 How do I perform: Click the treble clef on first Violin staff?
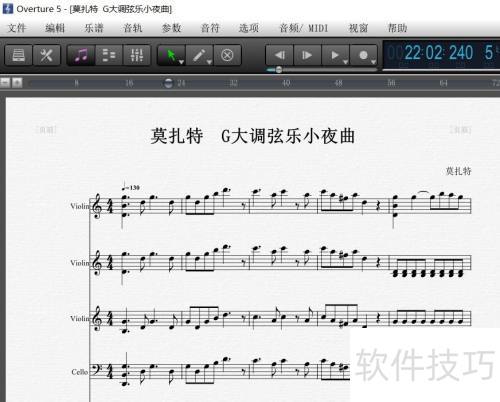(x=98, y=207)
